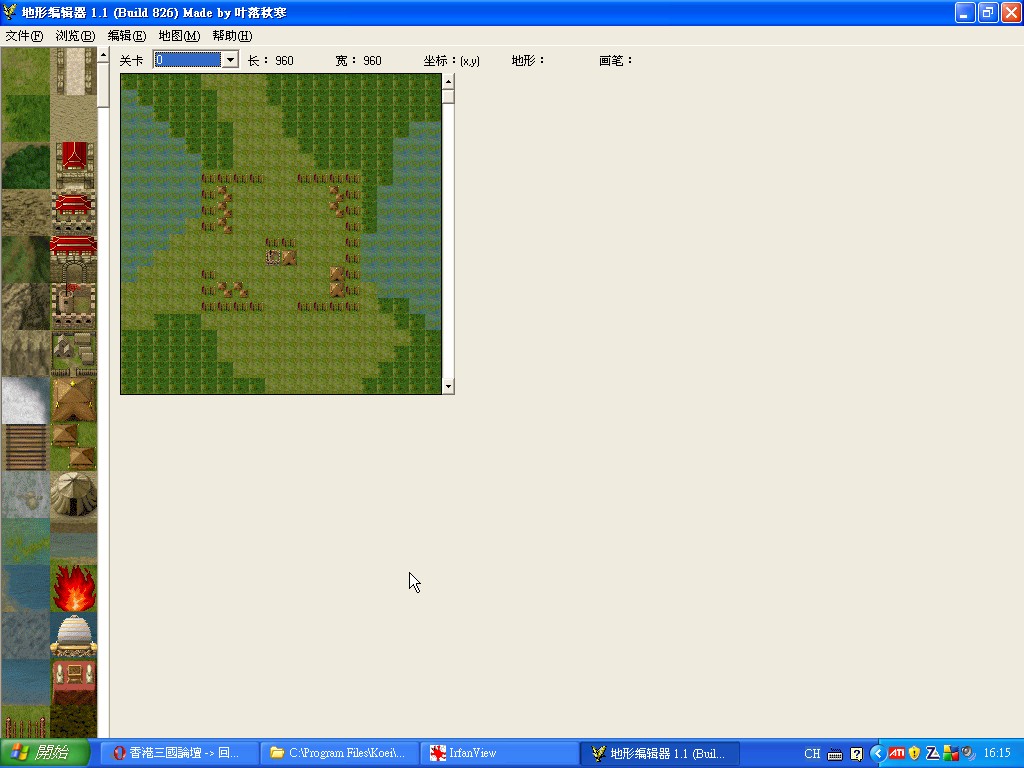This screenshot has width=1024, height=768.
Task: Click the tile palette scroll up arrow
Action: click(x=103, y=55)
